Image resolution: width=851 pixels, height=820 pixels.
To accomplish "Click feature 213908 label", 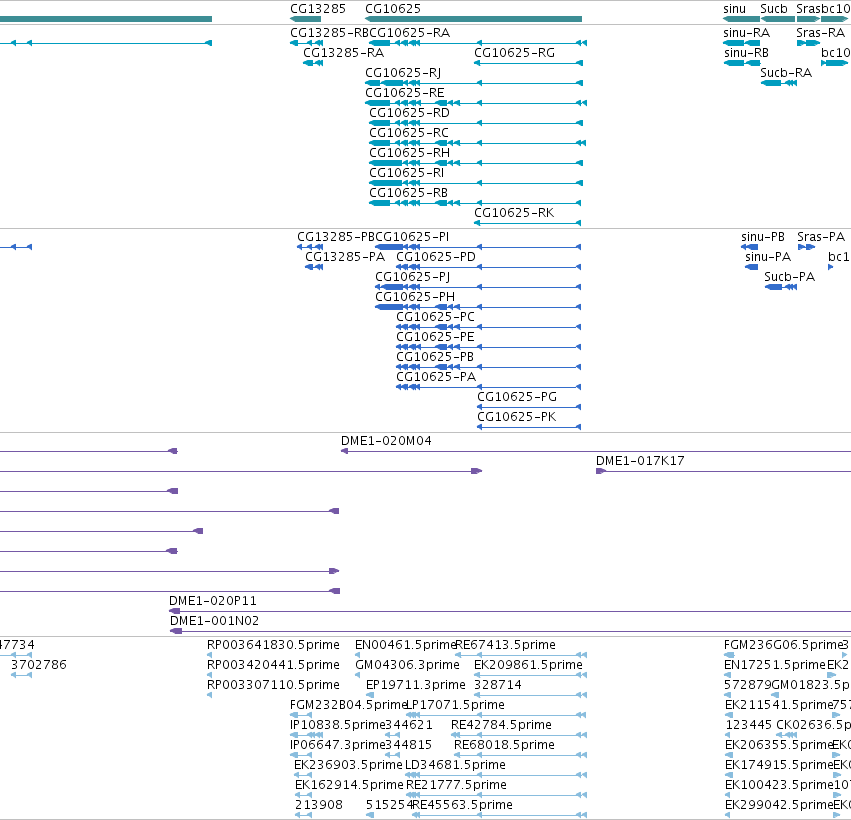I will pos(319,805).
